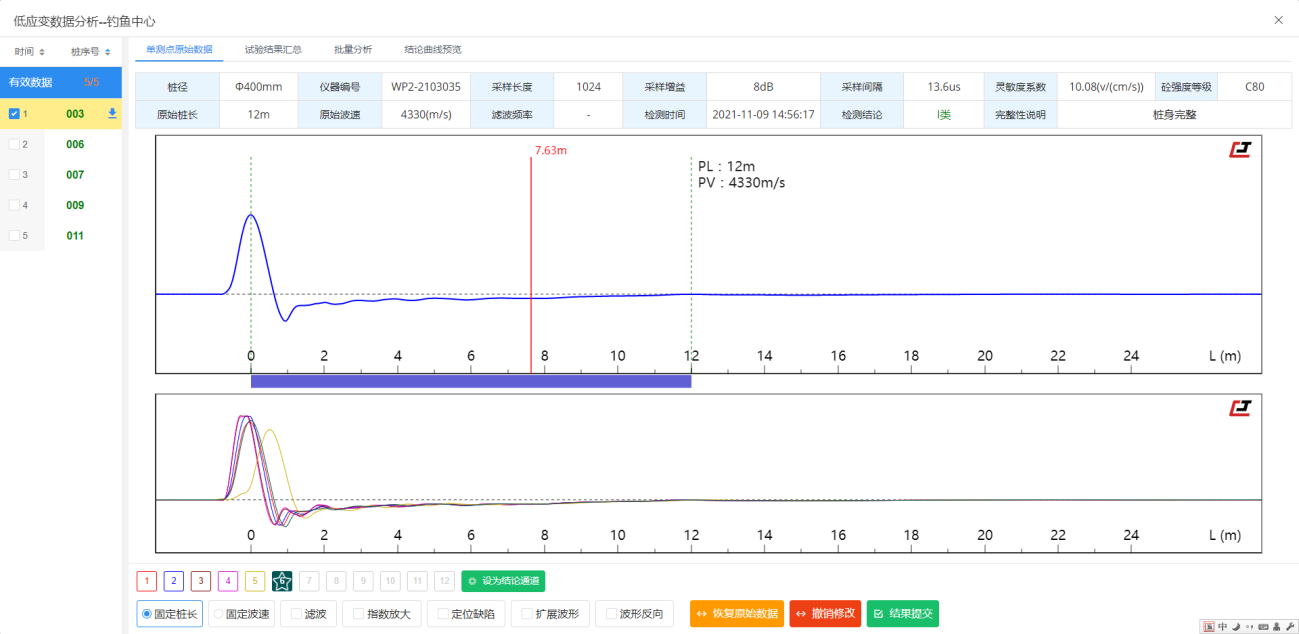
Task: Enable the 波形反向 checkbox
Action: click(x=634, y=614)
